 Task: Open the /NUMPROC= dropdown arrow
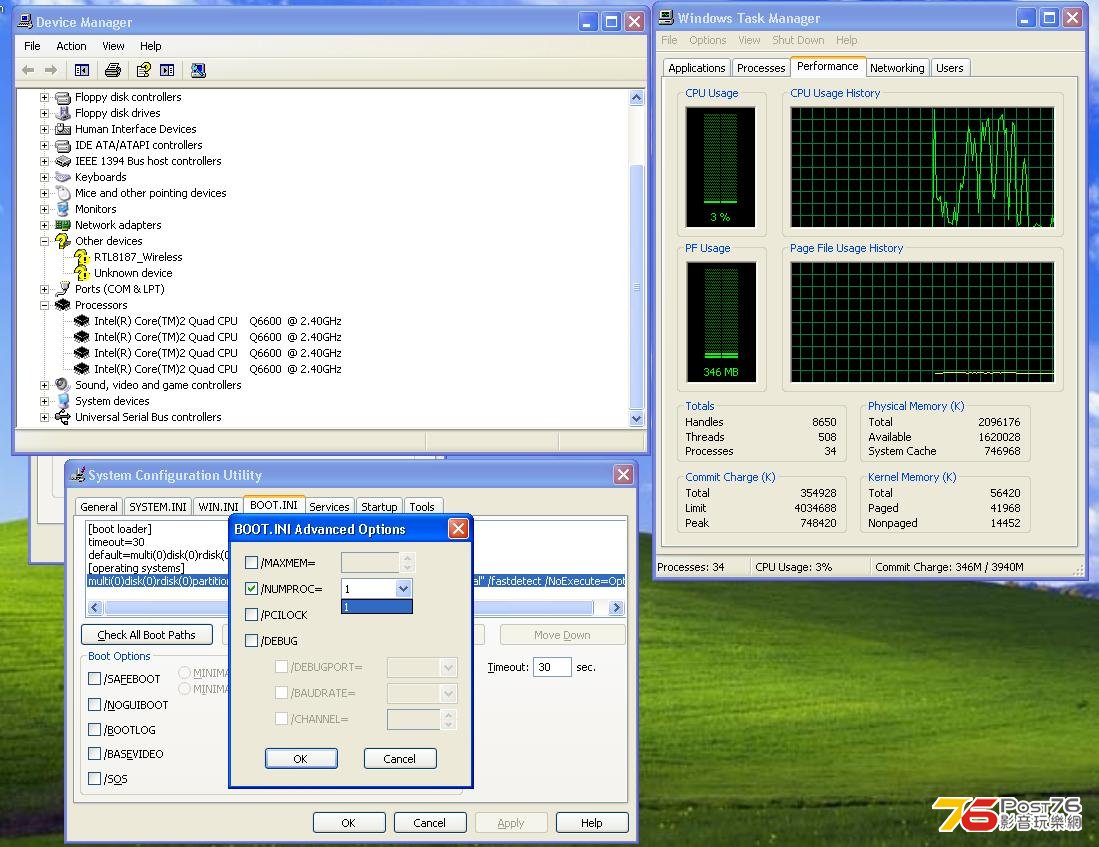pyautogui.click(x=403, y=588)
